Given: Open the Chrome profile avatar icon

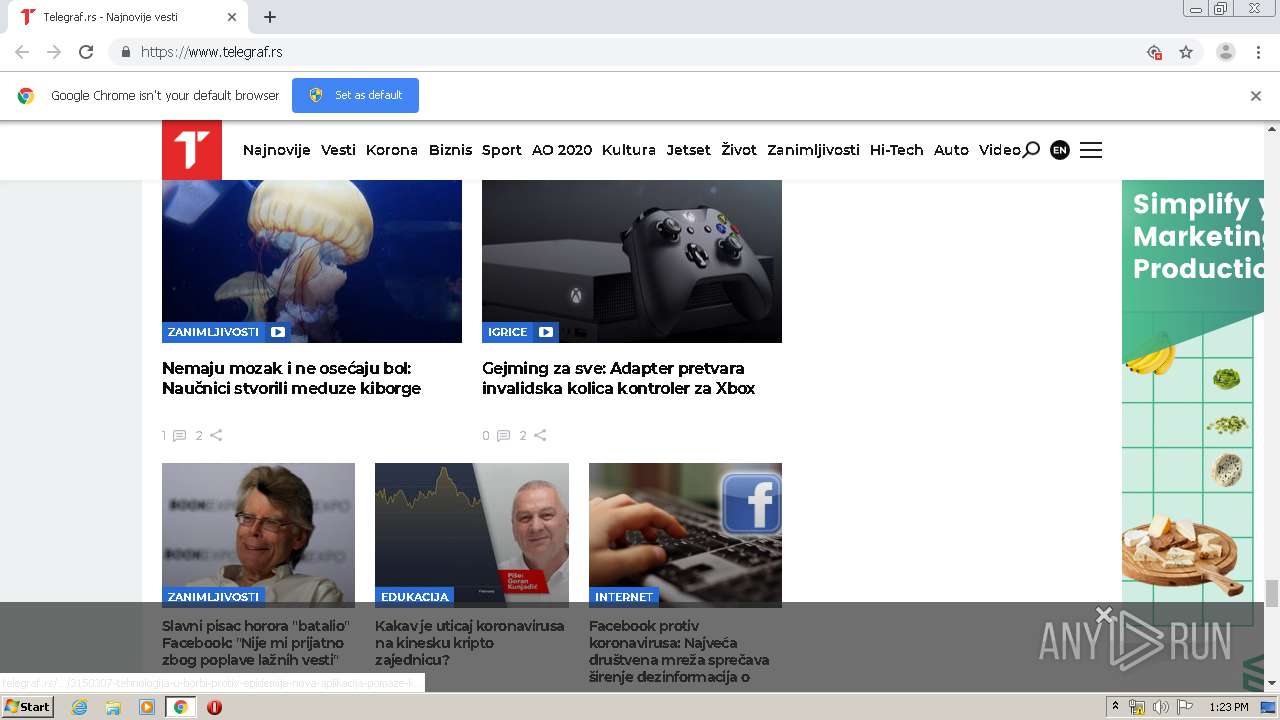Looking at the screenshot, I should coord(1226,52).
